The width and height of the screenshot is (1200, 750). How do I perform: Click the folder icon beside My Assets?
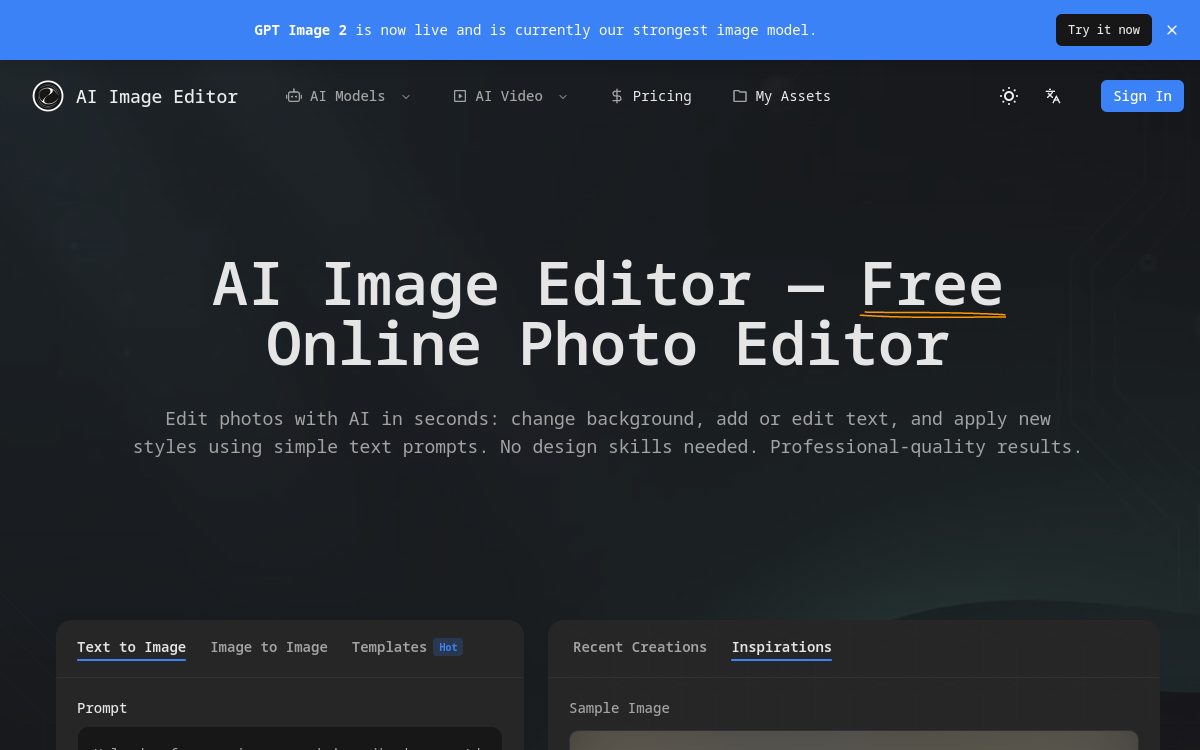coord(740,96)
